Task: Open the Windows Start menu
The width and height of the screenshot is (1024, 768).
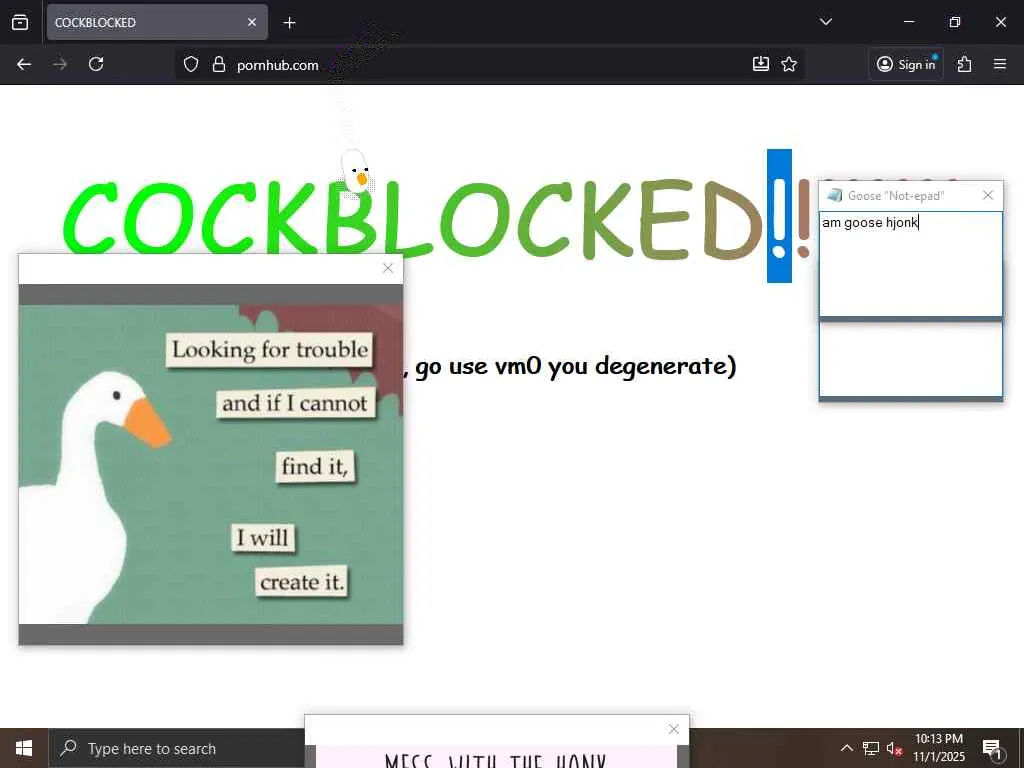Action: [24, 748]
